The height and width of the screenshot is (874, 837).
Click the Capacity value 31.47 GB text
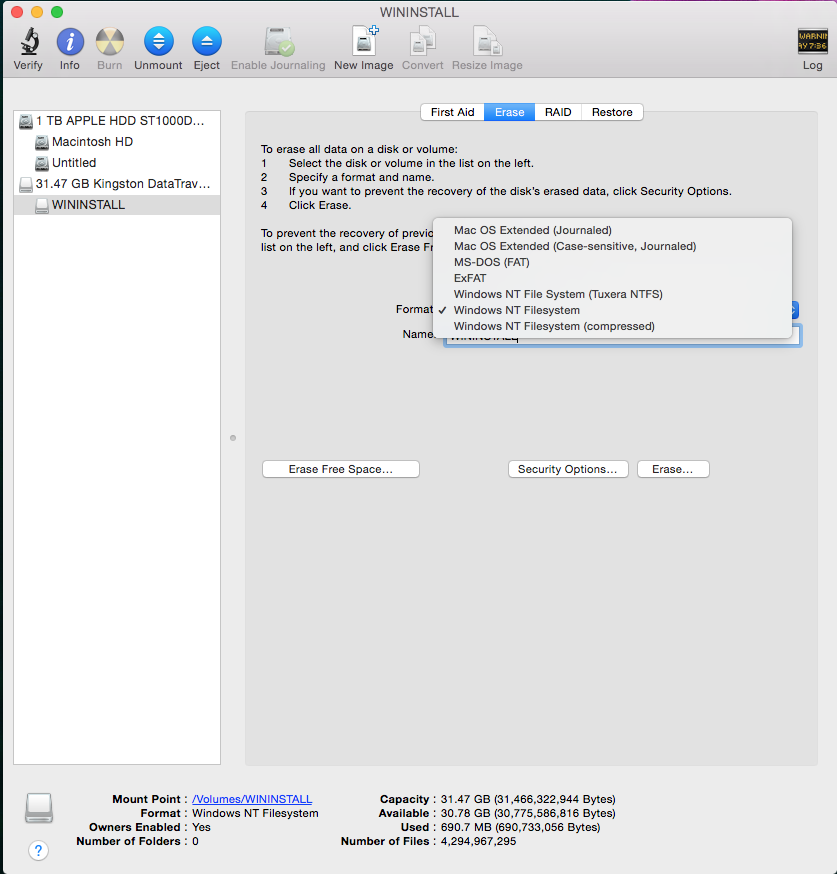(528, 799)
